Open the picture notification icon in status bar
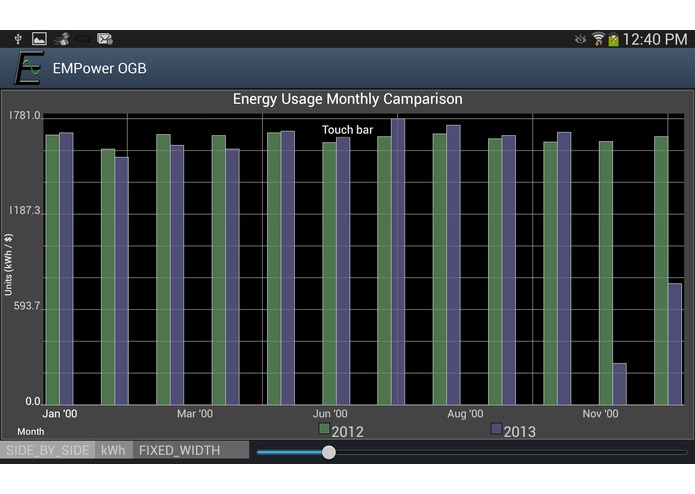Viewport: 695px width, 494px height. (39, 39)
